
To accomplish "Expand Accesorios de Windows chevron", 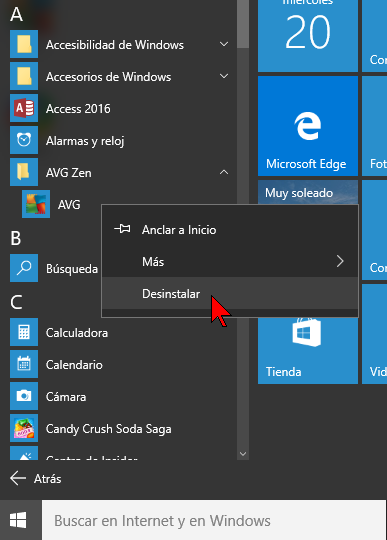I will [x=224, y=76].
